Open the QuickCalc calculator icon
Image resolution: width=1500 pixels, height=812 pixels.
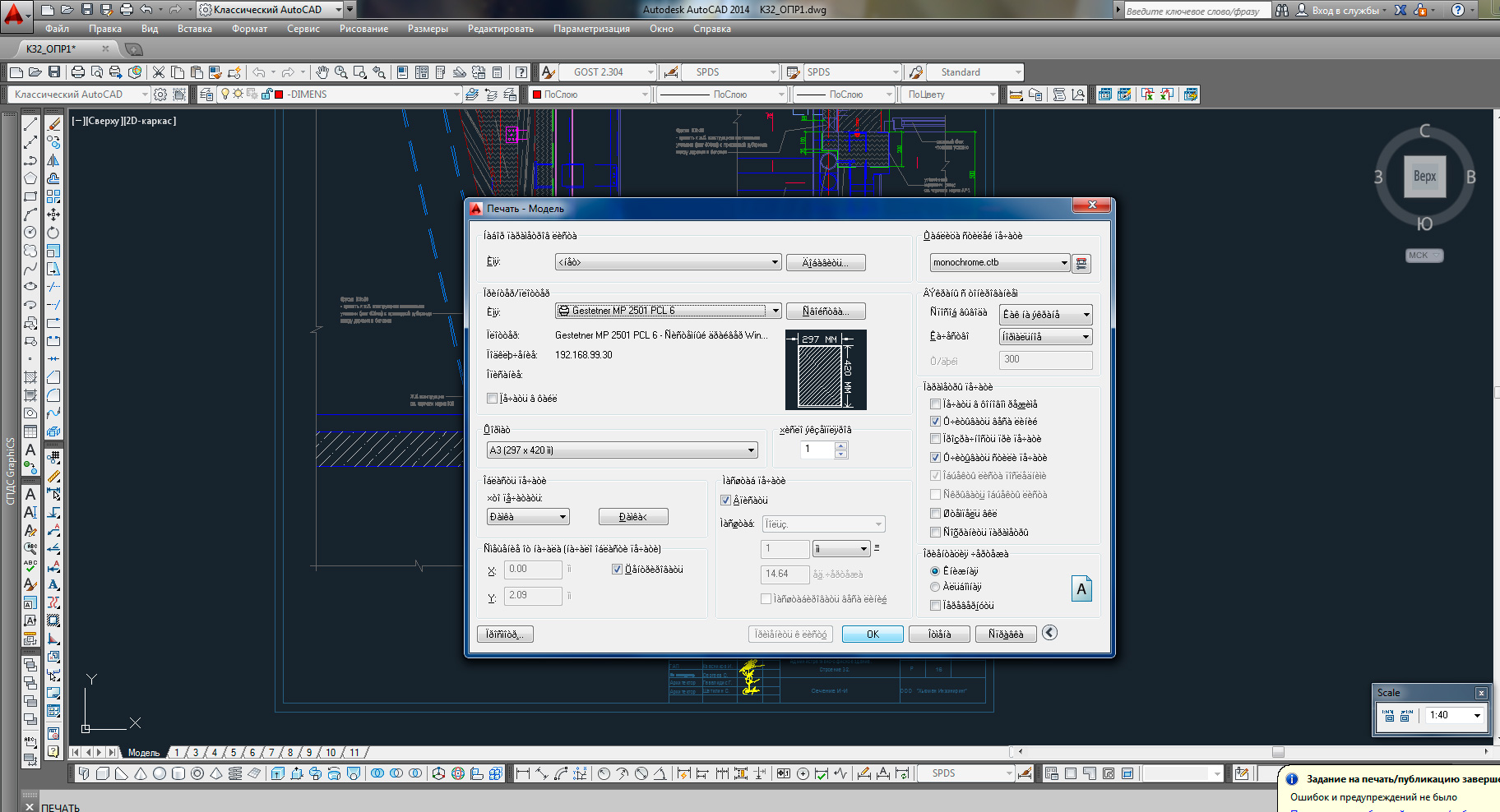click(x=498, y=72)
